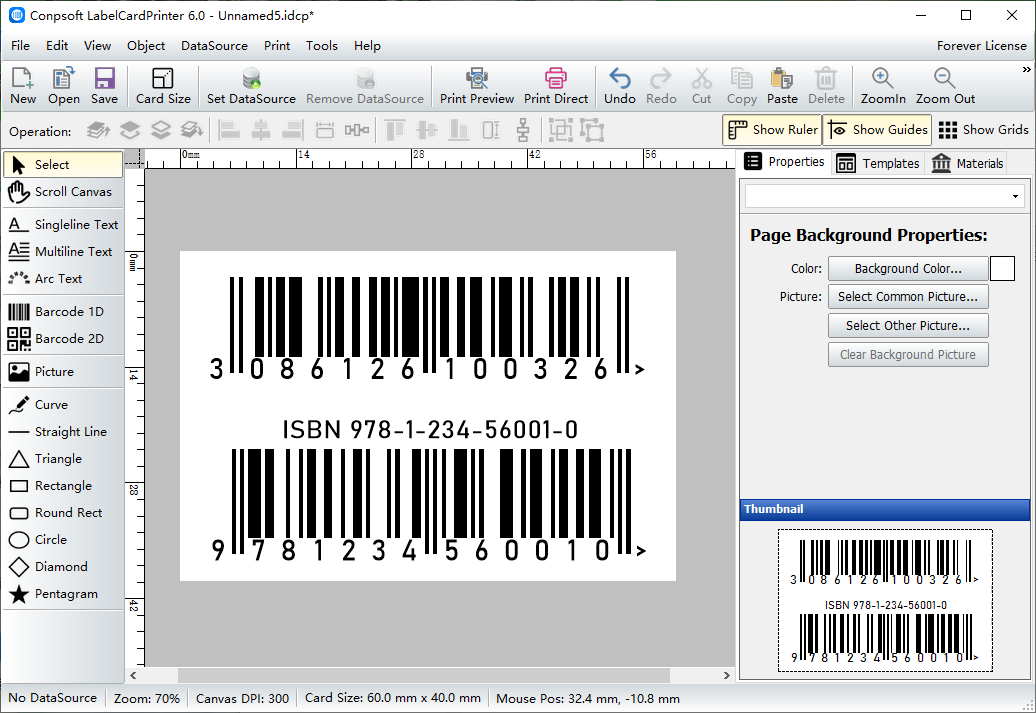Viewport: 1036px width, 713px height.
Task: Click the bring-to-front layers icon with up arrow
Action: coord(98,130)
